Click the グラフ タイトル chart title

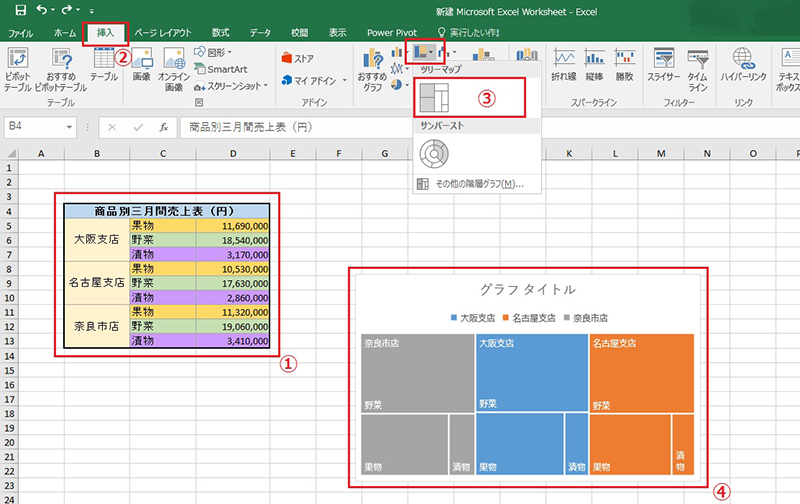528,290
